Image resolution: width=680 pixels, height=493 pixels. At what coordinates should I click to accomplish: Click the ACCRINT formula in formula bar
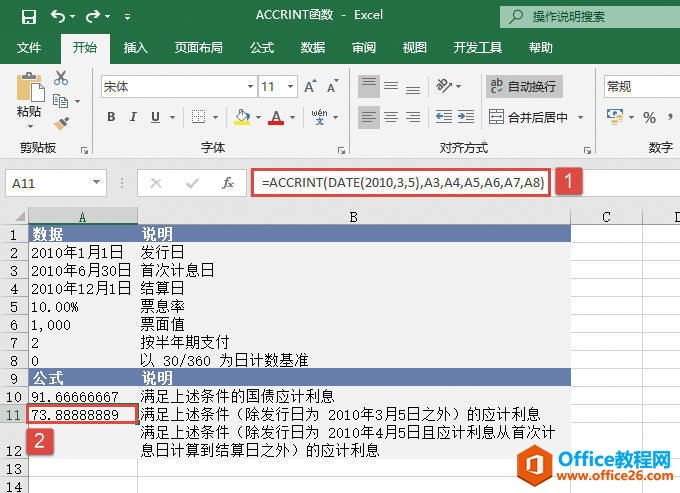(x=402, y=183)
